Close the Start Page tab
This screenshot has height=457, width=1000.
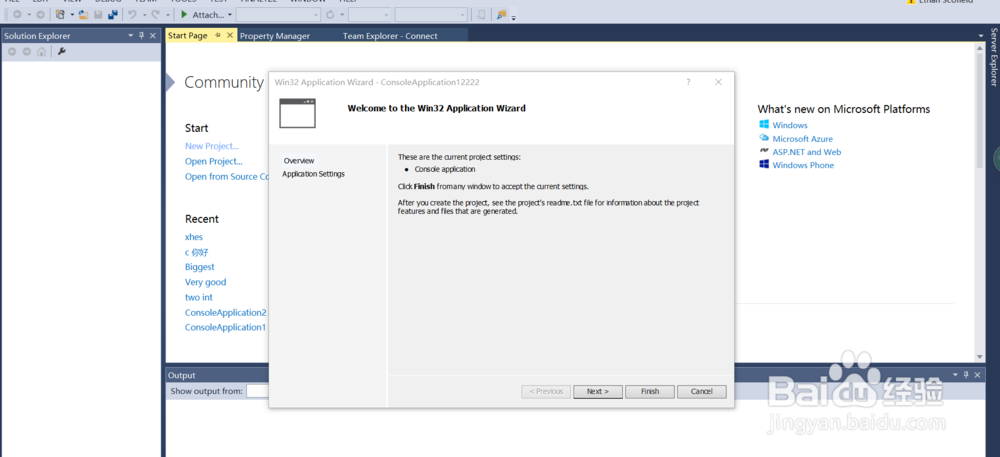[x=230, y=36]
